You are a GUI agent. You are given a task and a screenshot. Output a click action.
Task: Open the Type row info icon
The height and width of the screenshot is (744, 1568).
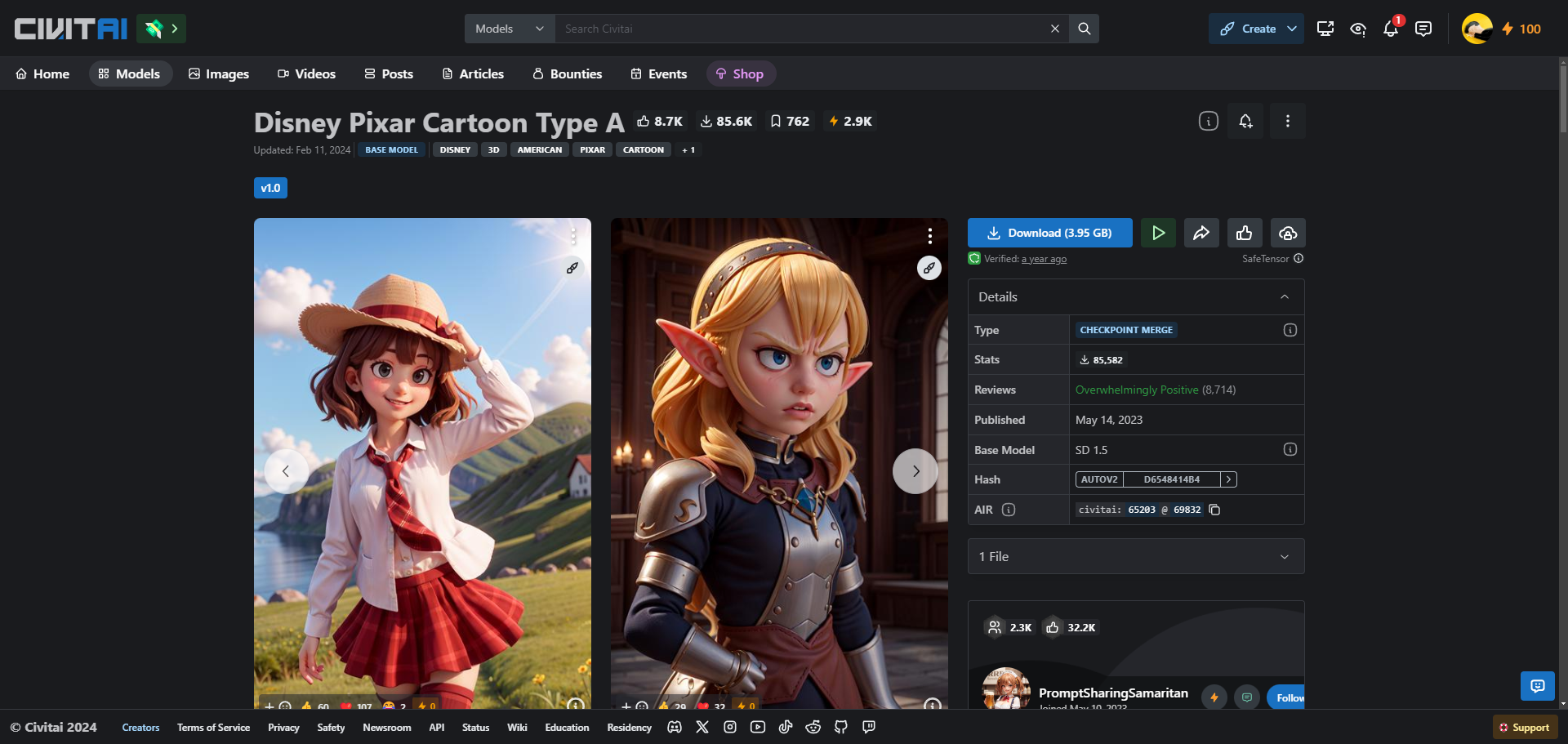1290,330
